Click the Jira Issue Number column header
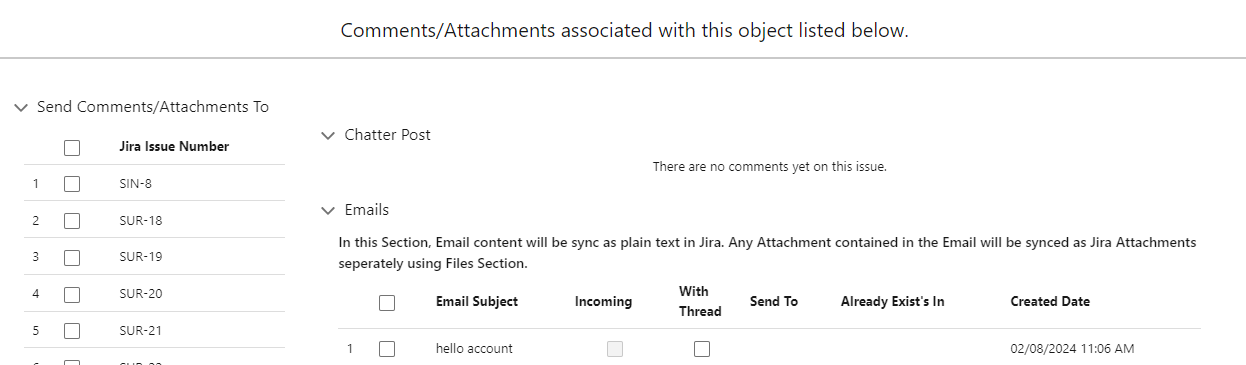This screenshot has height=365, width=1246. (x=174, y=147)
